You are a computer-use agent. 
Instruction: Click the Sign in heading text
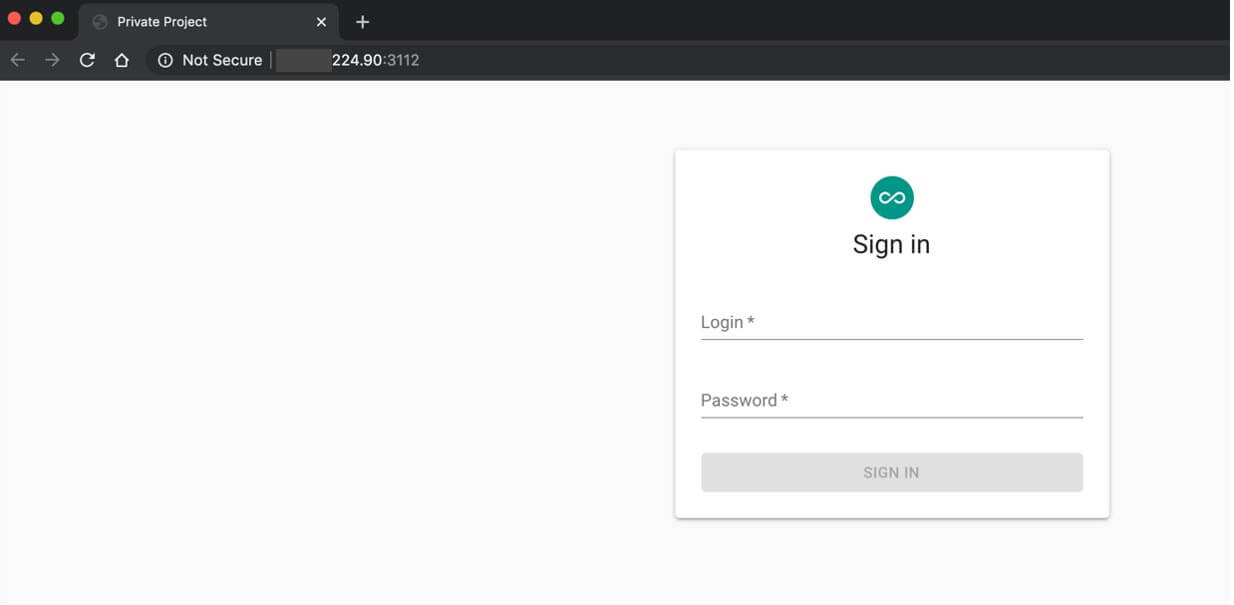pyautogui.click(x=890, y=243)
